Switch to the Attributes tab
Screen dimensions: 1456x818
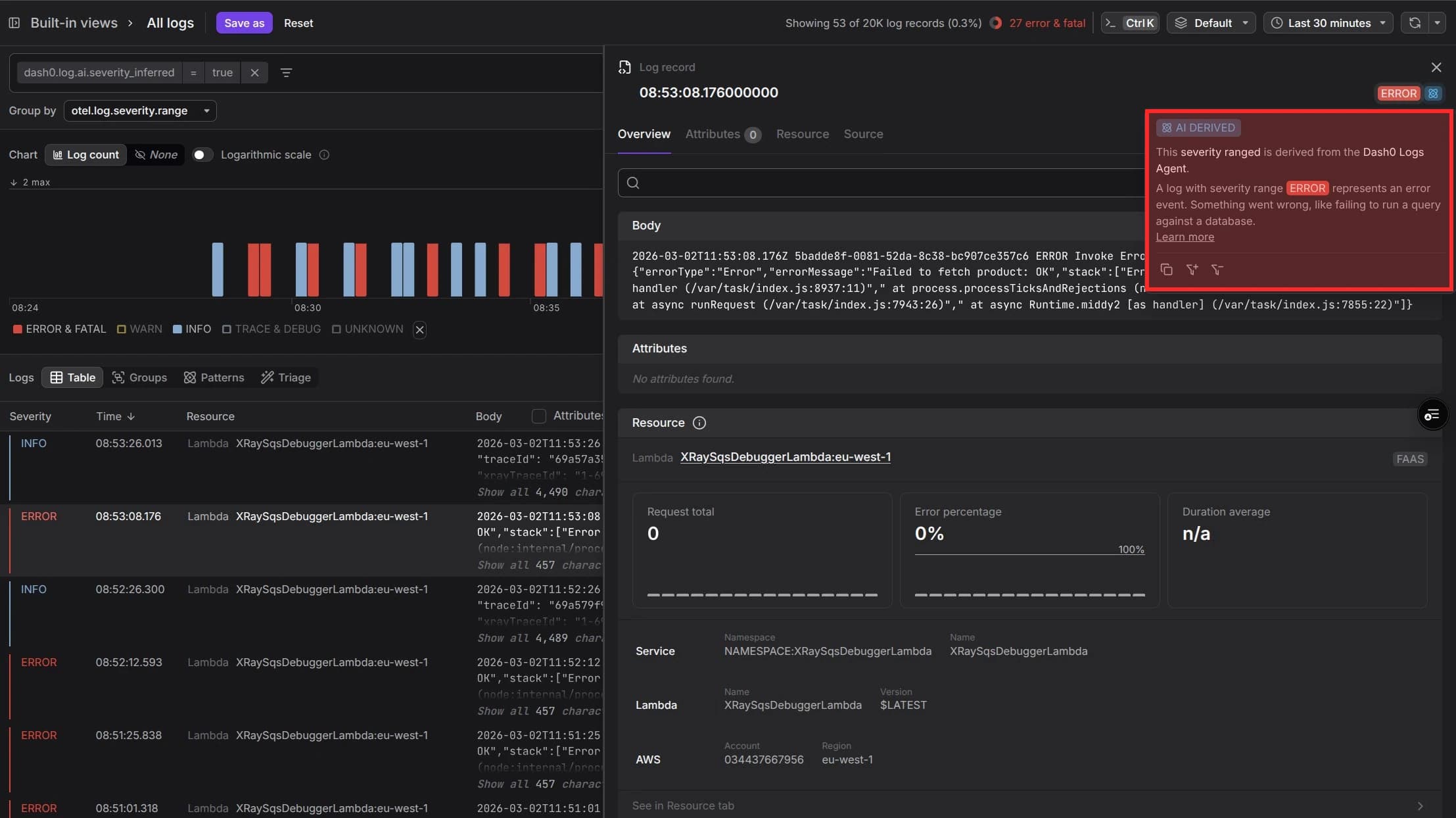(723, 134)
